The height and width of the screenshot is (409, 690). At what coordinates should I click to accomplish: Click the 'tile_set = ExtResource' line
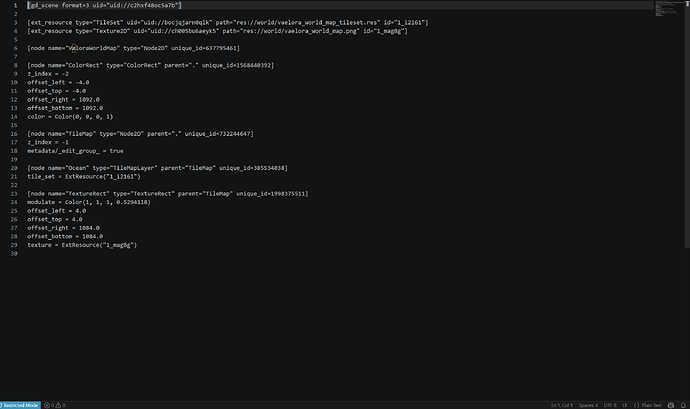click(84, 177)
